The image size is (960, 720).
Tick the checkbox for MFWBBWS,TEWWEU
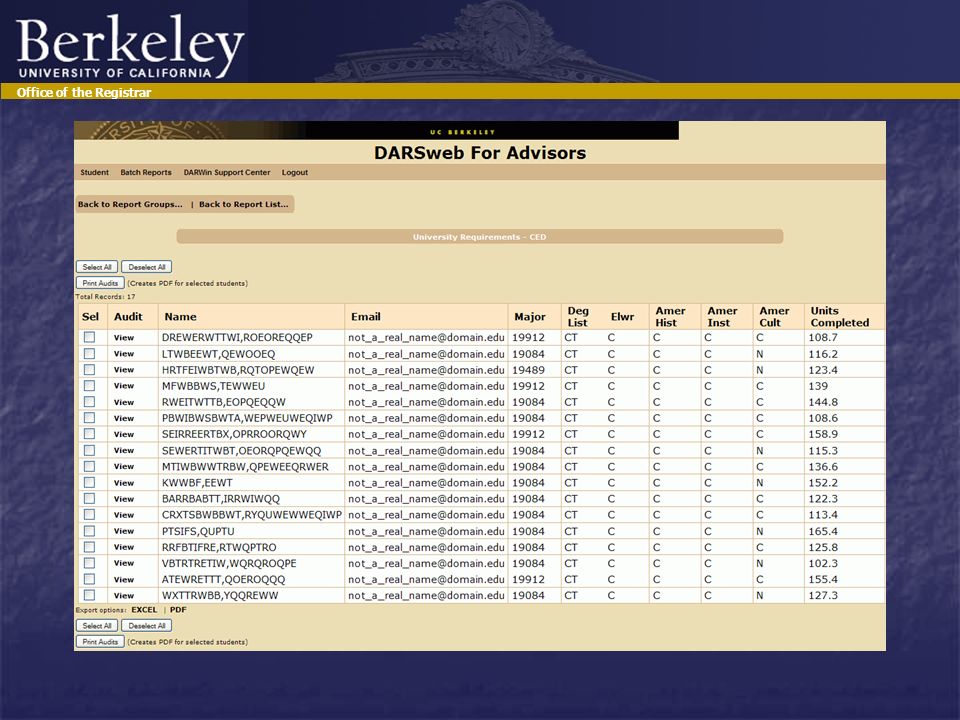(x=89, y=386)
